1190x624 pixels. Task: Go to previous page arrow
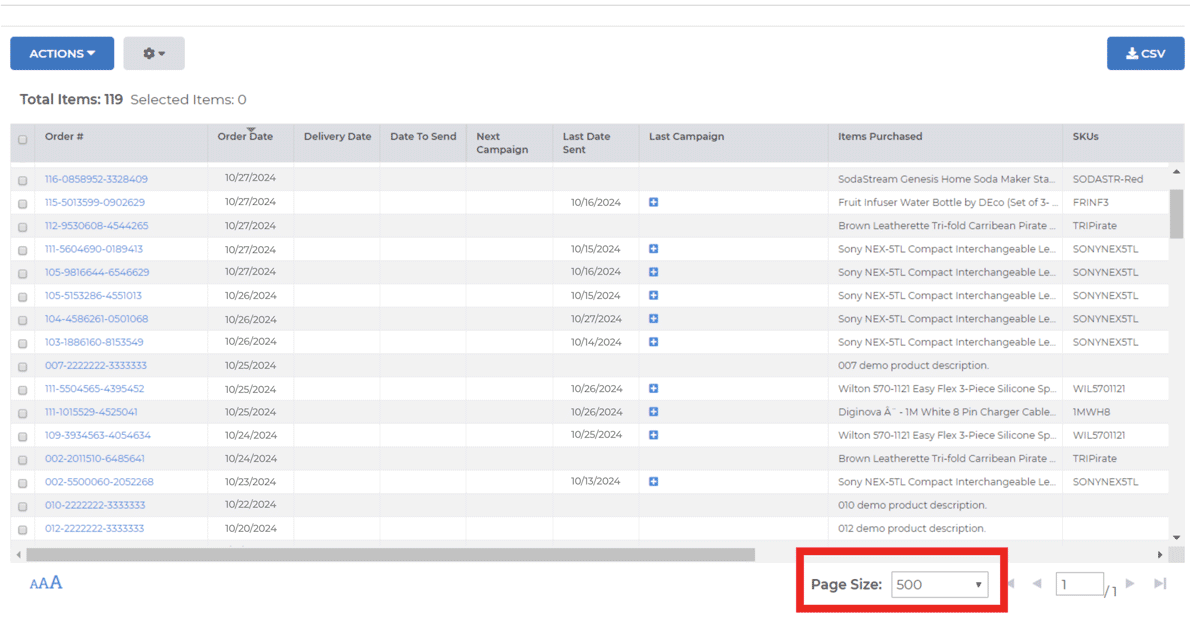(x=1037, y=584)
